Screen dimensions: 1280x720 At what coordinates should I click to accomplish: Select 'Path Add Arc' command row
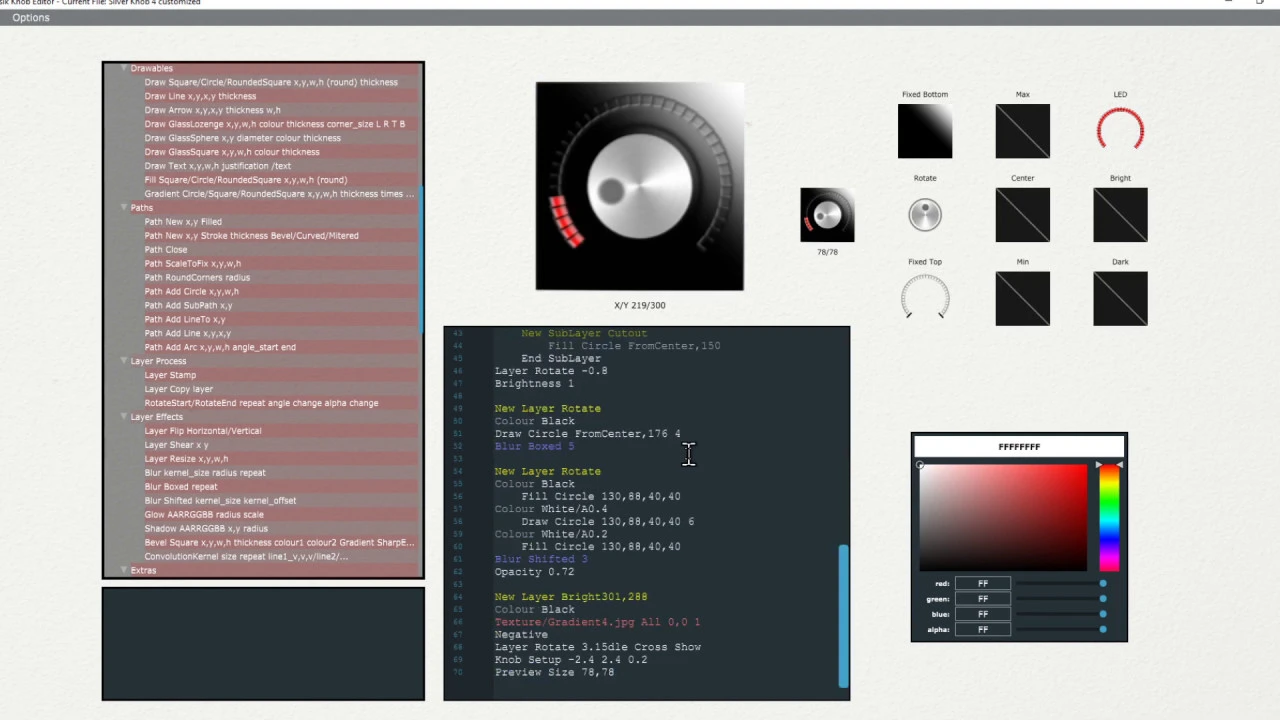pos(220,347)
